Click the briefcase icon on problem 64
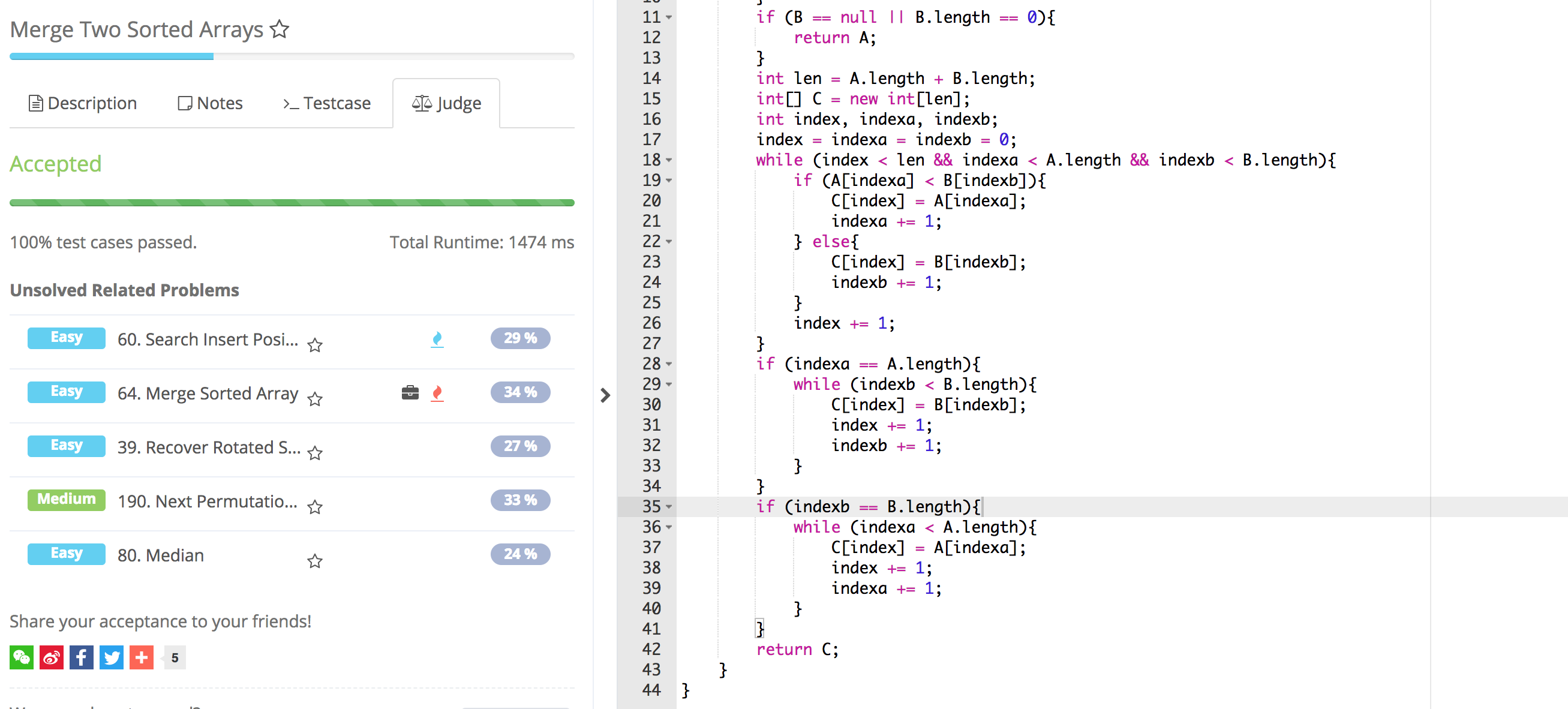 click(x=410, y=392)
